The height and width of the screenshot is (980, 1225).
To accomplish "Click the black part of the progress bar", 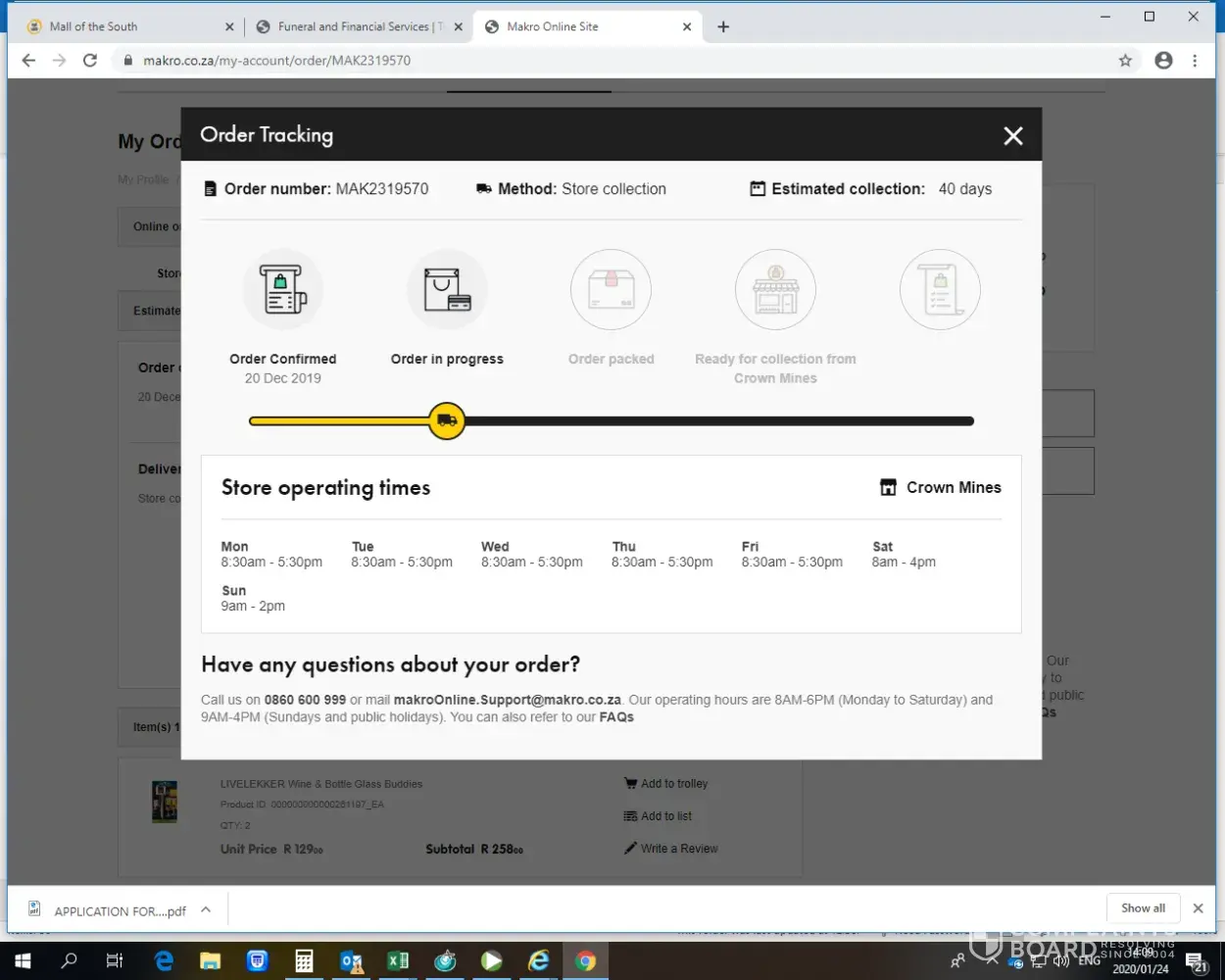I will 718,421.
